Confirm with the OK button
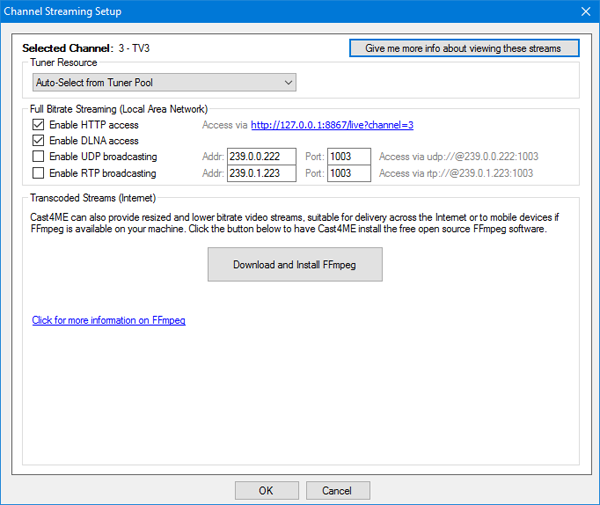600x505 pixels. pos(267,490)
